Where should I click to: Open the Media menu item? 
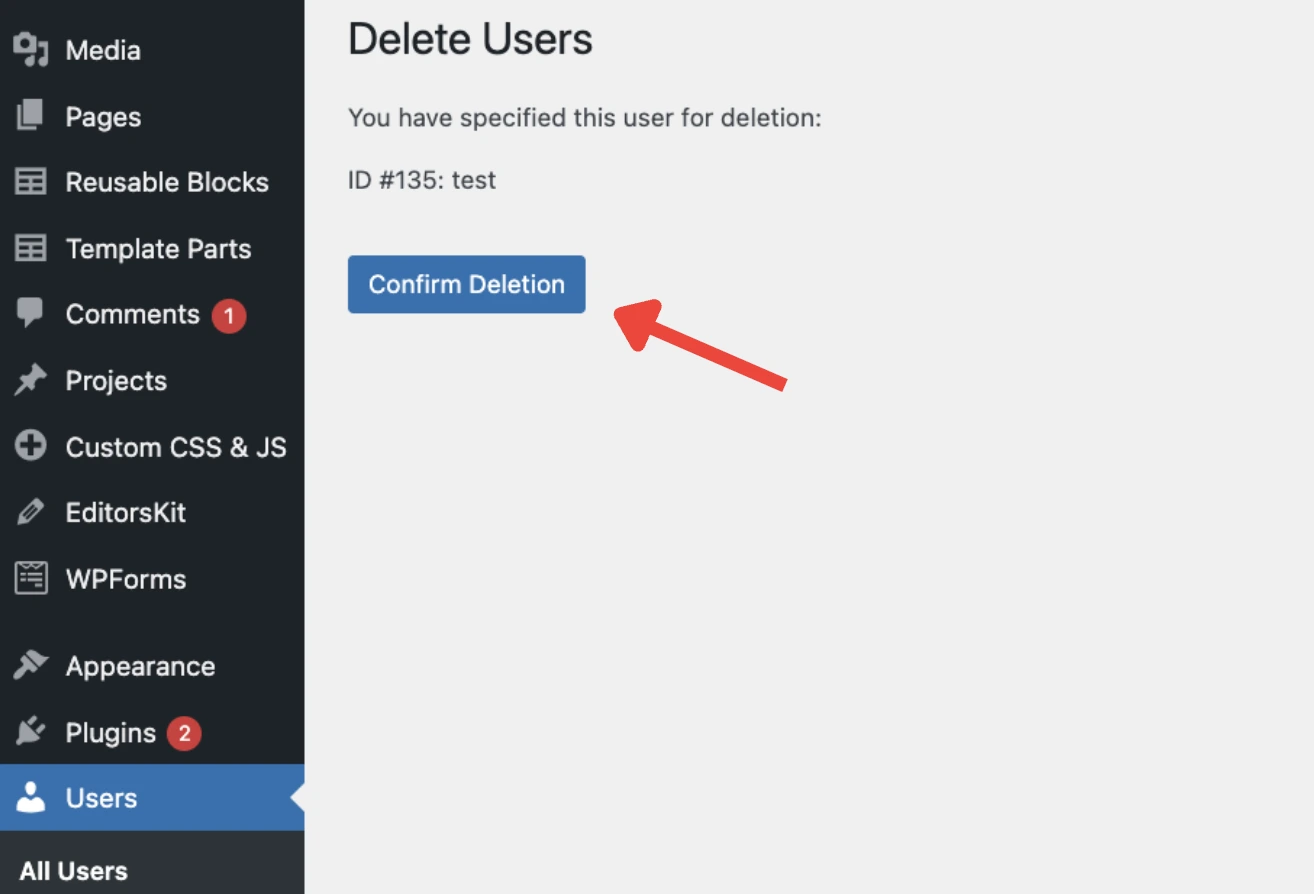103,50
